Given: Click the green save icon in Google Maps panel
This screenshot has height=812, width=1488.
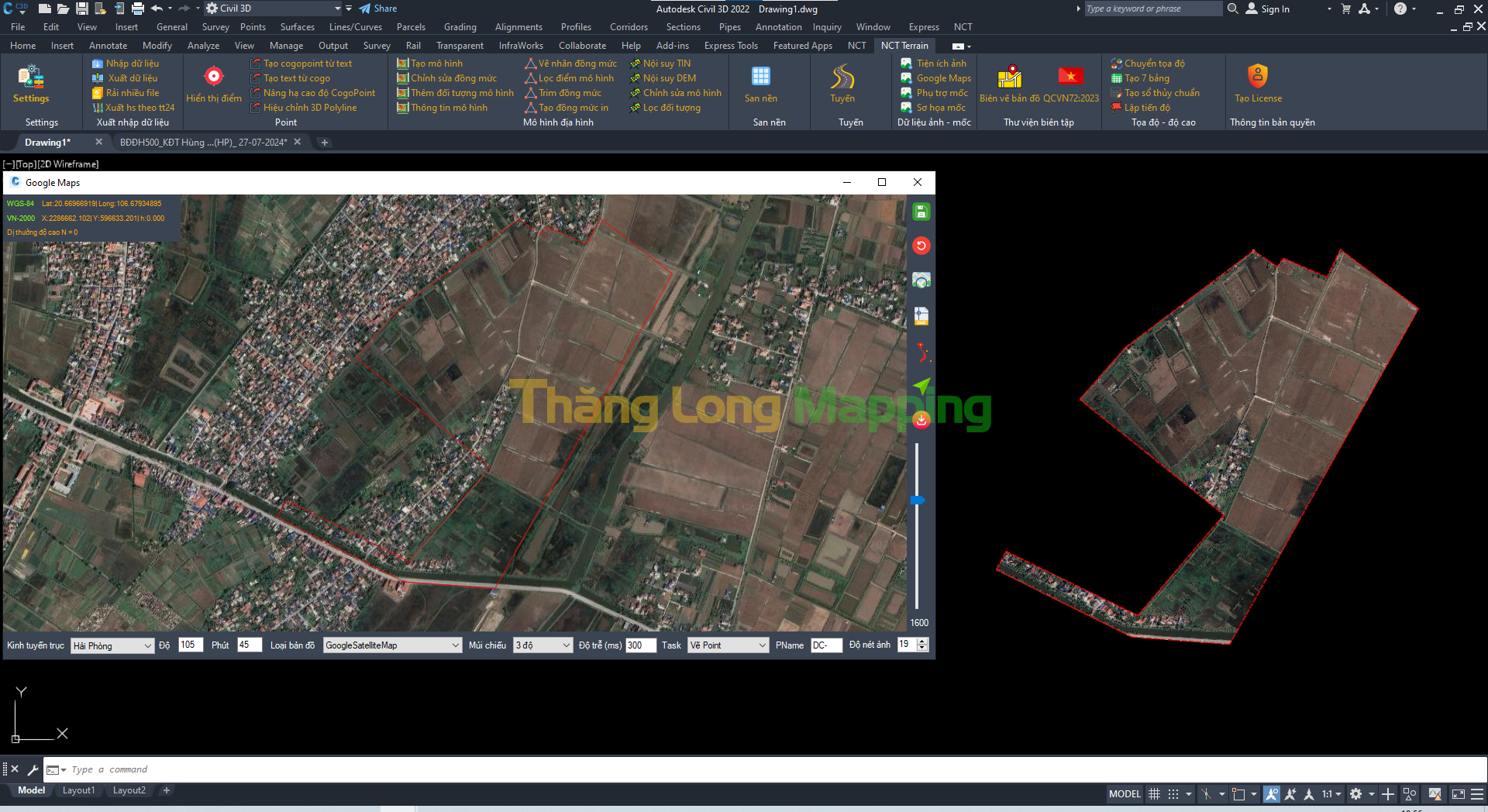Looking at the screenshot, I should click(921, 212).
